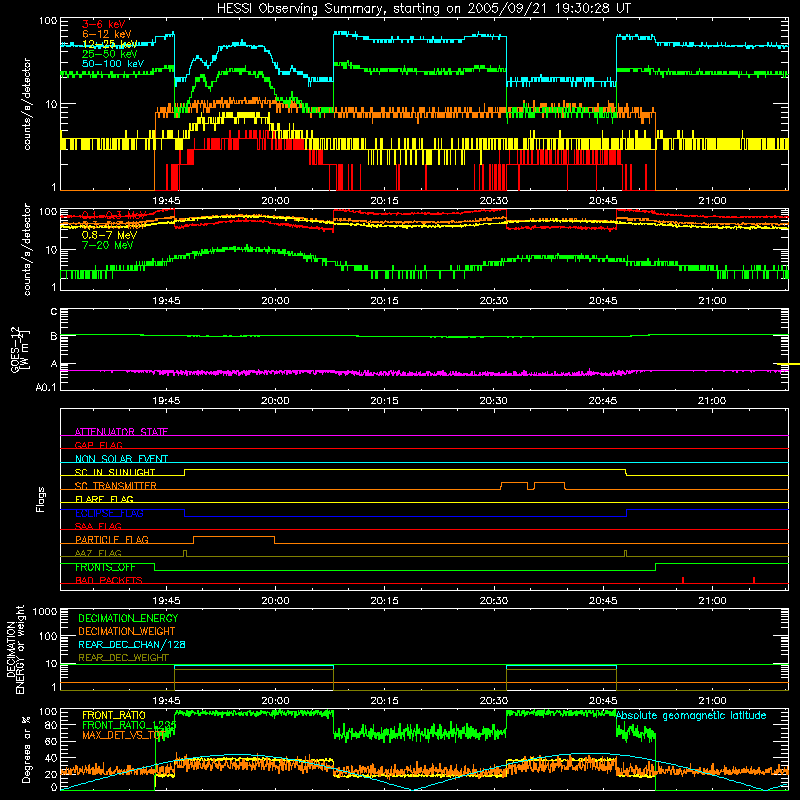Viewport: 800px width, 800px height.
Task: Click the REAR_DEC_CHAN/128 legend label
Action: pyautogui.click(x=132, y=644)
